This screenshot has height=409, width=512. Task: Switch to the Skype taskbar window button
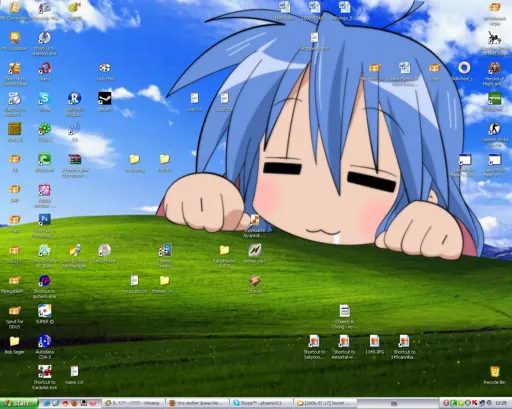[x=261, y=403]
